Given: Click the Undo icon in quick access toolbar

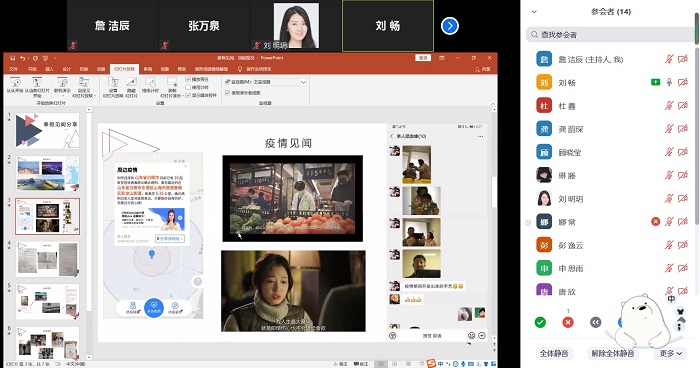Looking at the screenshot, I should (x=23, y=58).
